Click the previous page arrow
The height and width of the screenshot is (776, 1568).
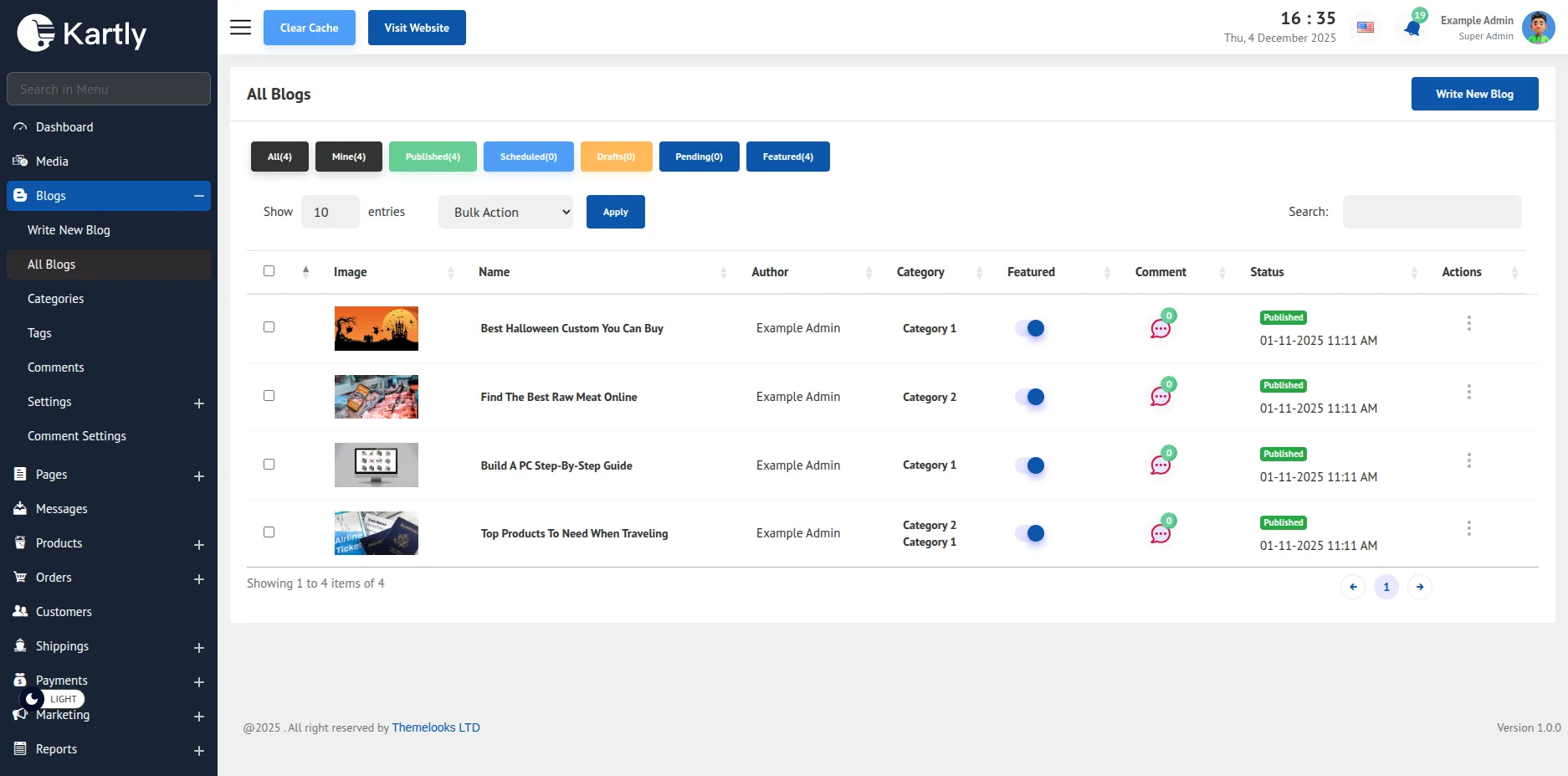click(1353, 587)
